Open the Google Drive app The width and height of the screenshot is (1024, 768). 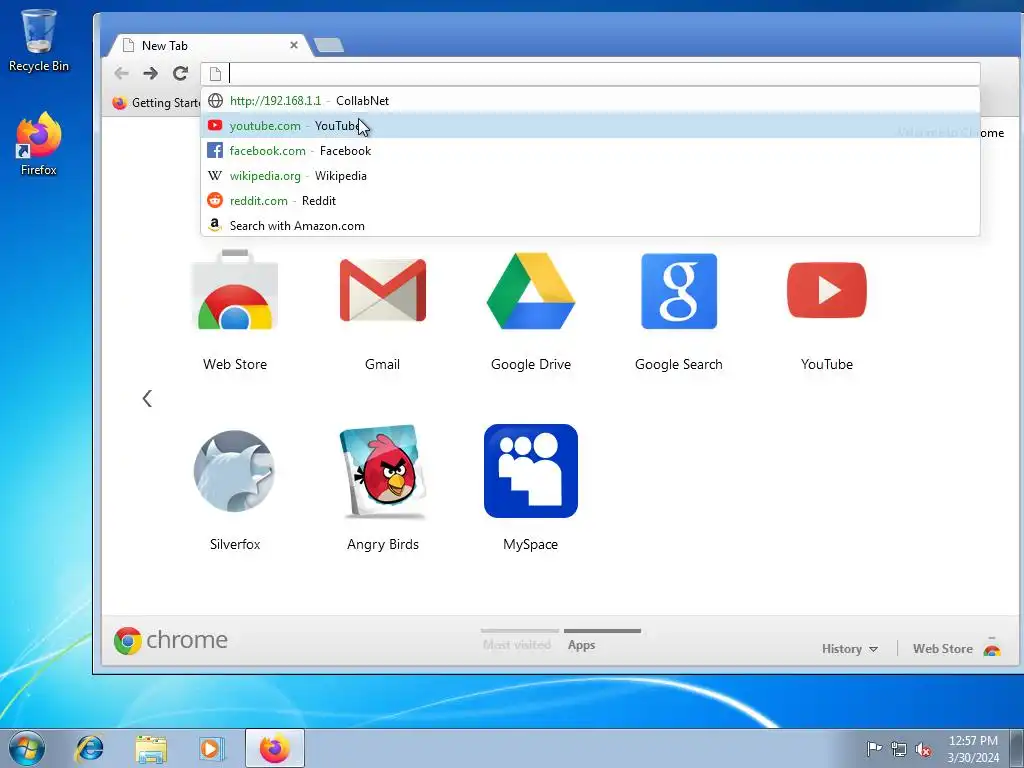pyautogui.click(x=531, y=291)
